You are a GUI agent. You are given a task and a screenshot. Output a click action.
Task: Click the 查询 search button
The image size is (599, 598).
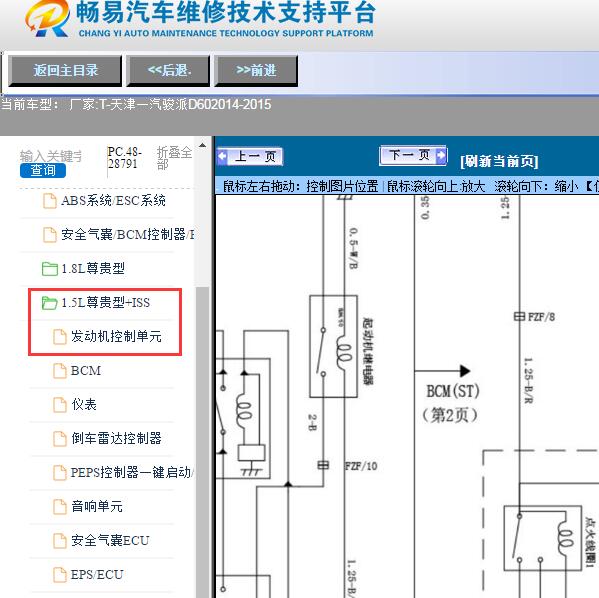(x=43, y=170)
